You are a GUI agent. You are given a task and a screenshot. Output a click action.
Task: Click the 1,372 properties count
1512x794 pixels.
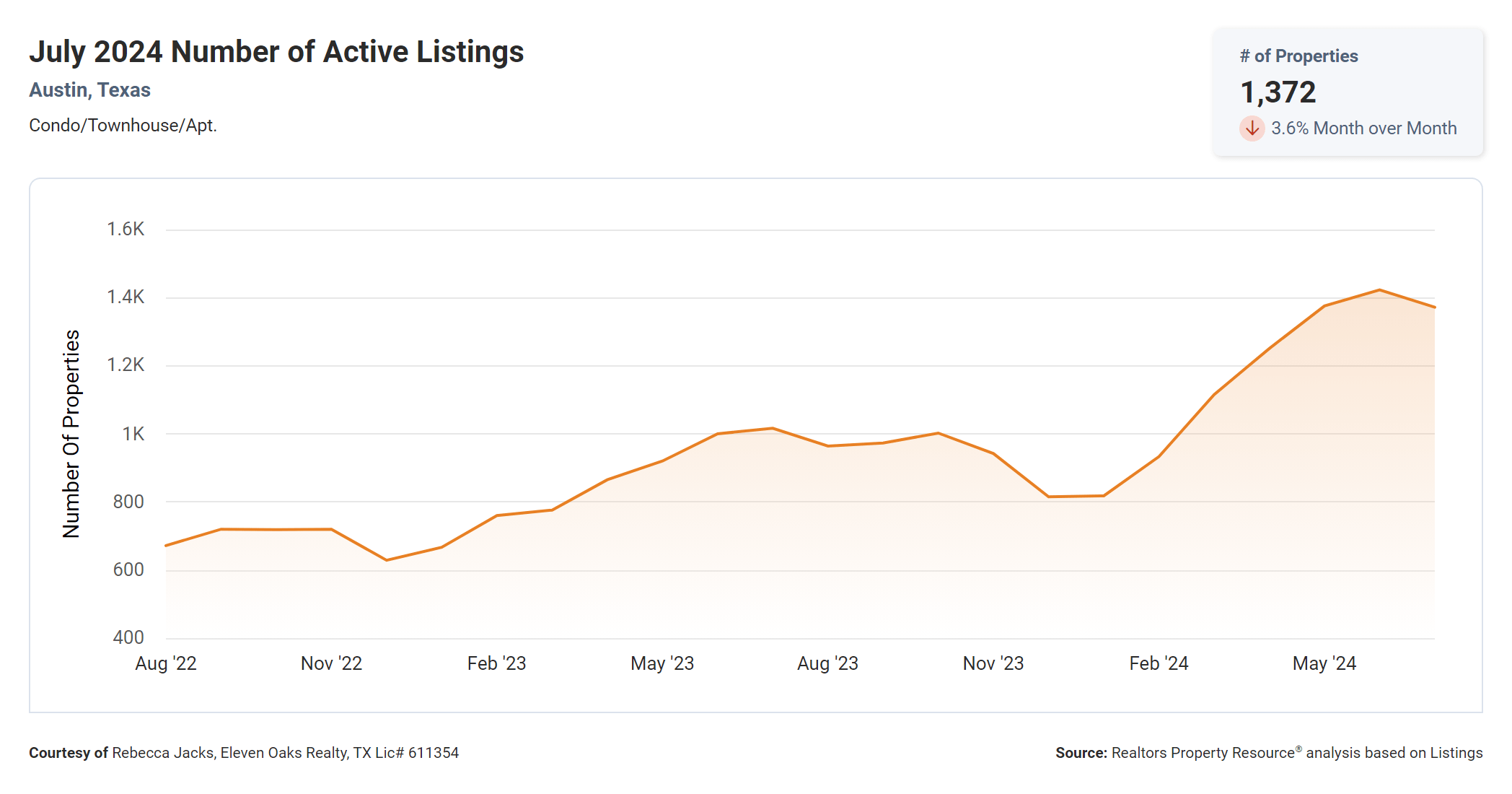(1278, 92)
